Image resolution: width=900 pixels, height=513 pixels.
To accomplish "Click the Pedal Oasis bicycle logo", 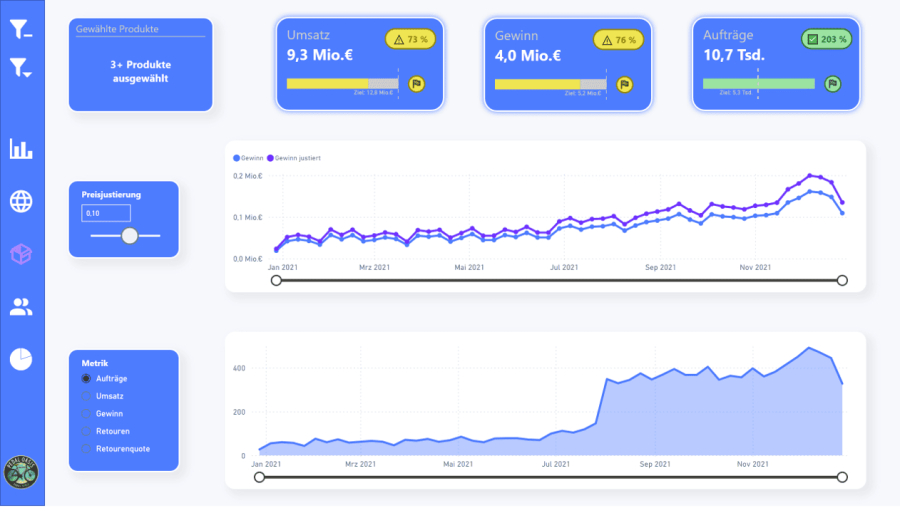I will (21, 472).
